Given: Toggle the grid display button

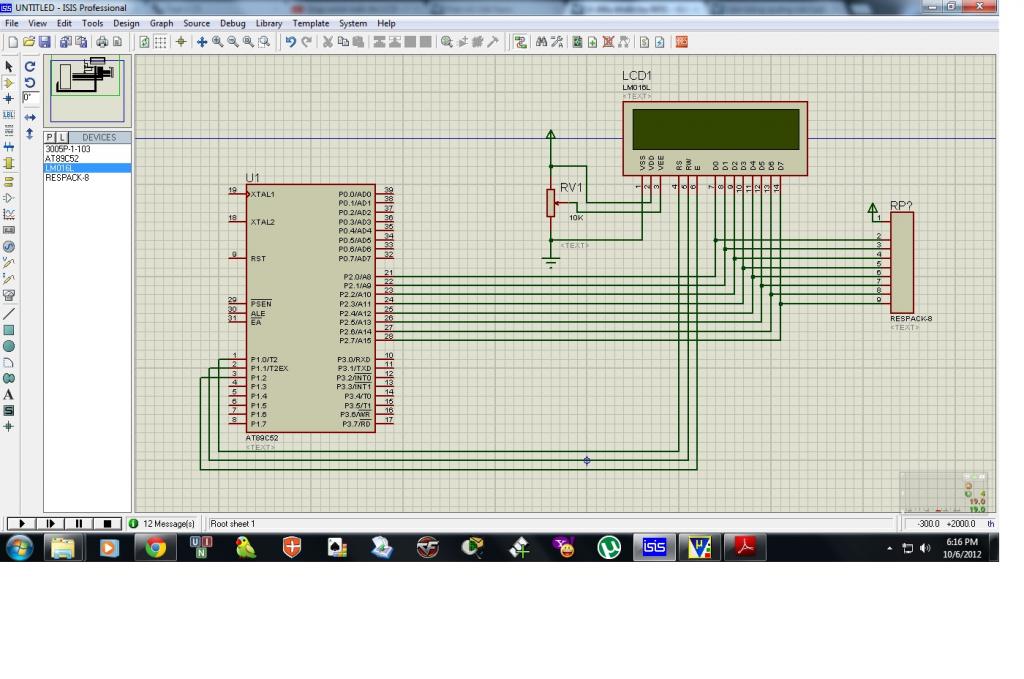Looking at the screenshot, I should click(162, 42).
